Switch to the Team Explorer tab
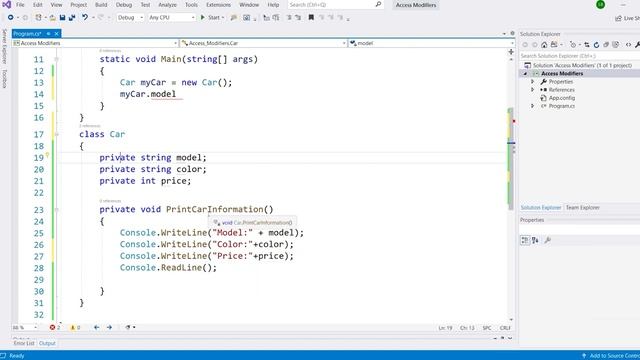Image resolution: width=640 pixels, height=360 pixels. (582, 207)
